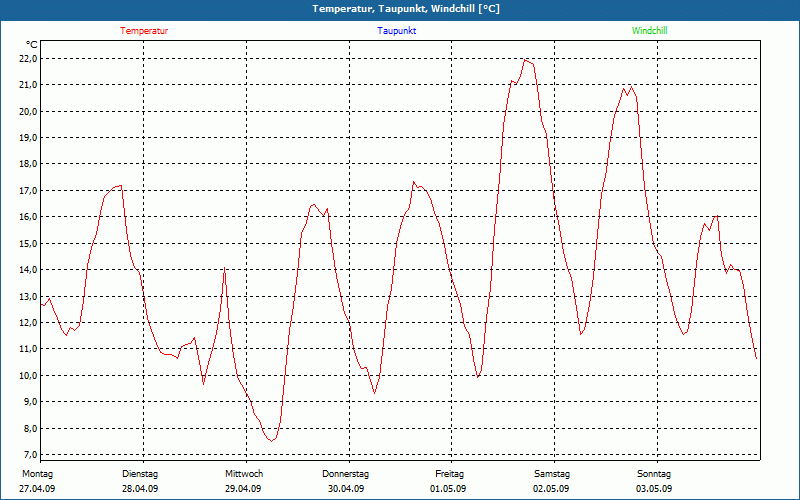This screenshot has height=500, width=800.
Task: Click the highest temperature peak near 22 degrees
Action: pyautogui.click(x=525, y=60)
